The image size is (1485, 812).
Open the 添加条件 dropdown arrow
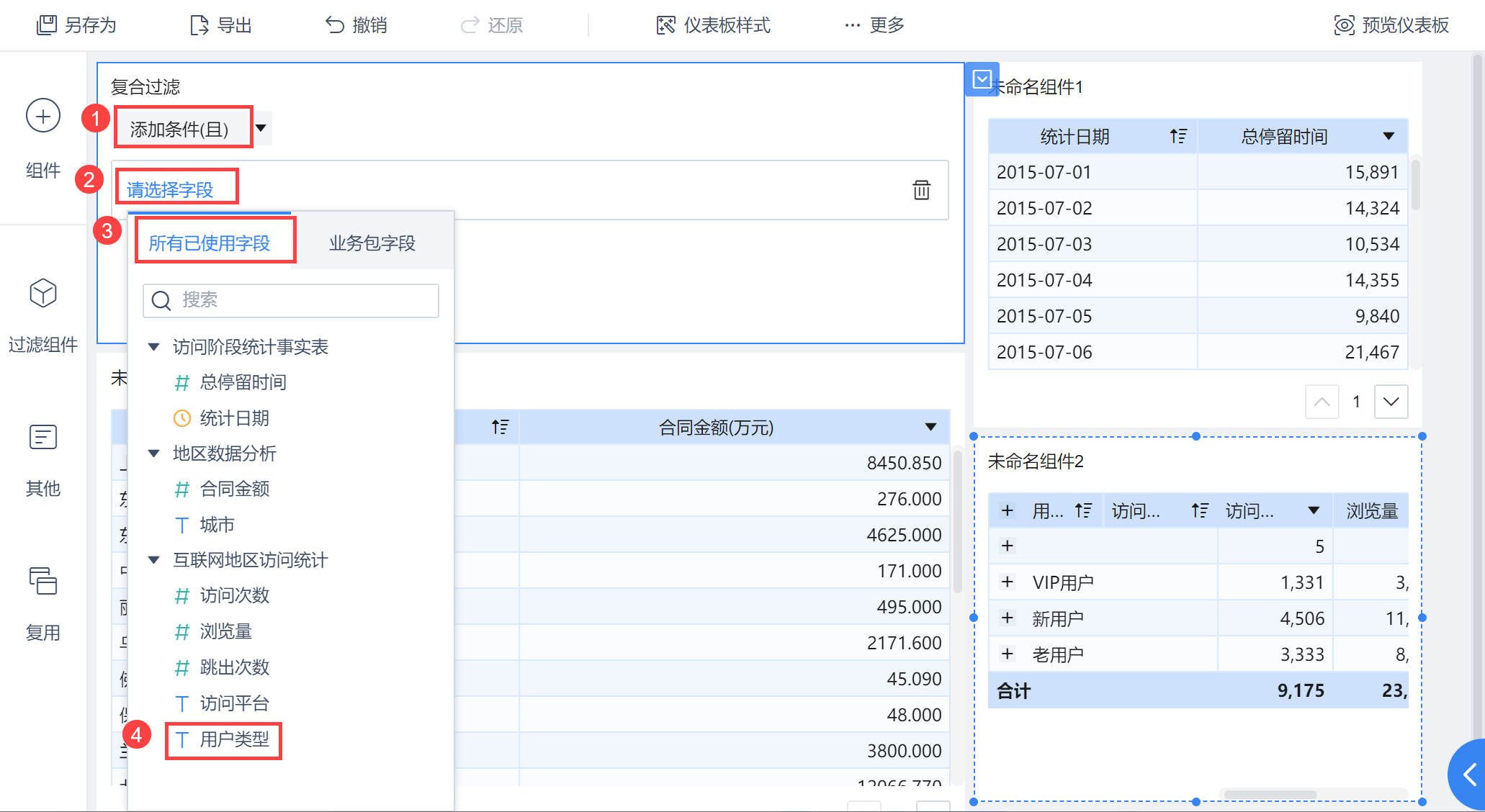[261, 128]
